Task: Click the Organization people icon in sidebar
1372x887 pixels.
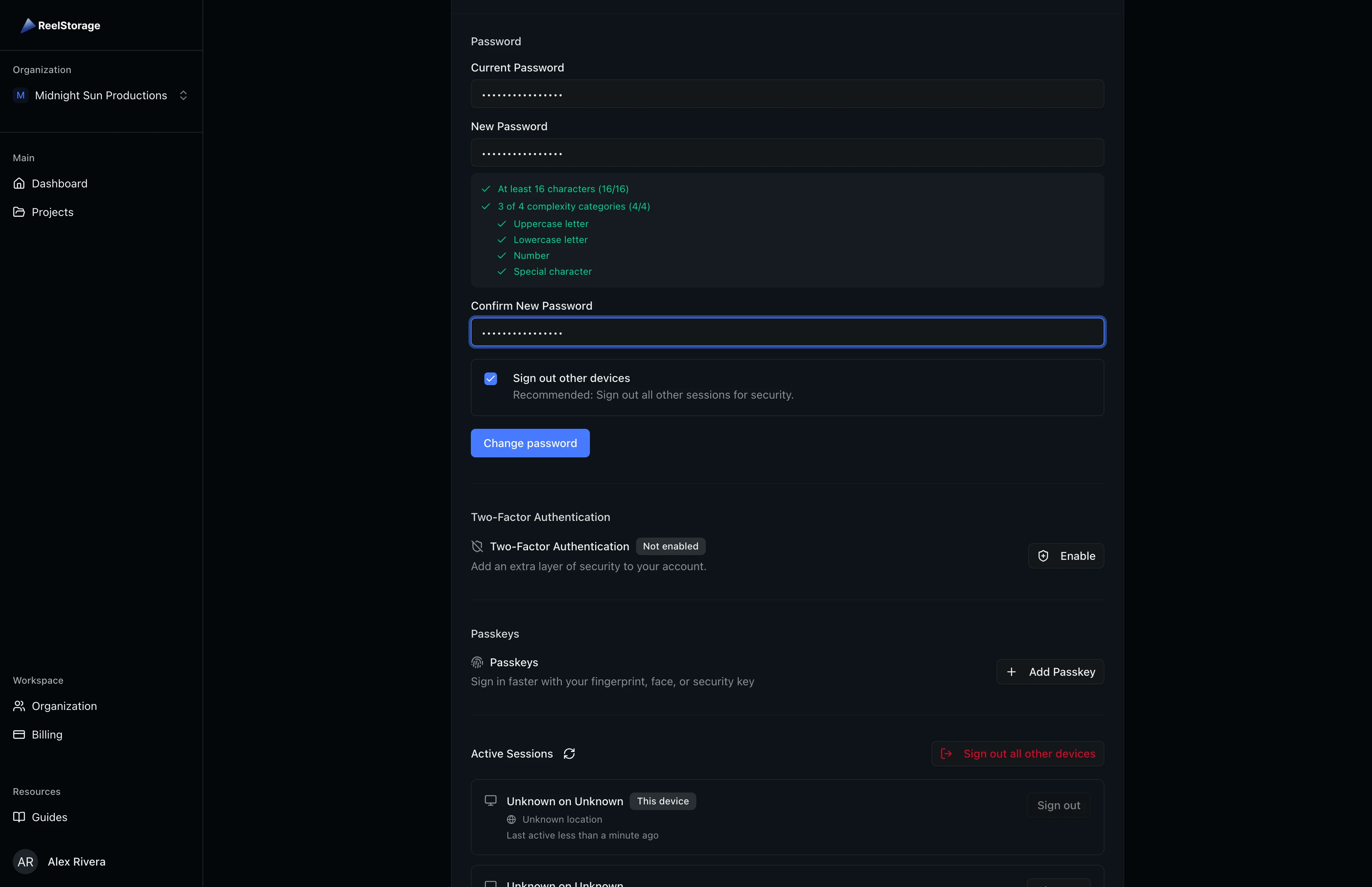Action: coord(19,706)
